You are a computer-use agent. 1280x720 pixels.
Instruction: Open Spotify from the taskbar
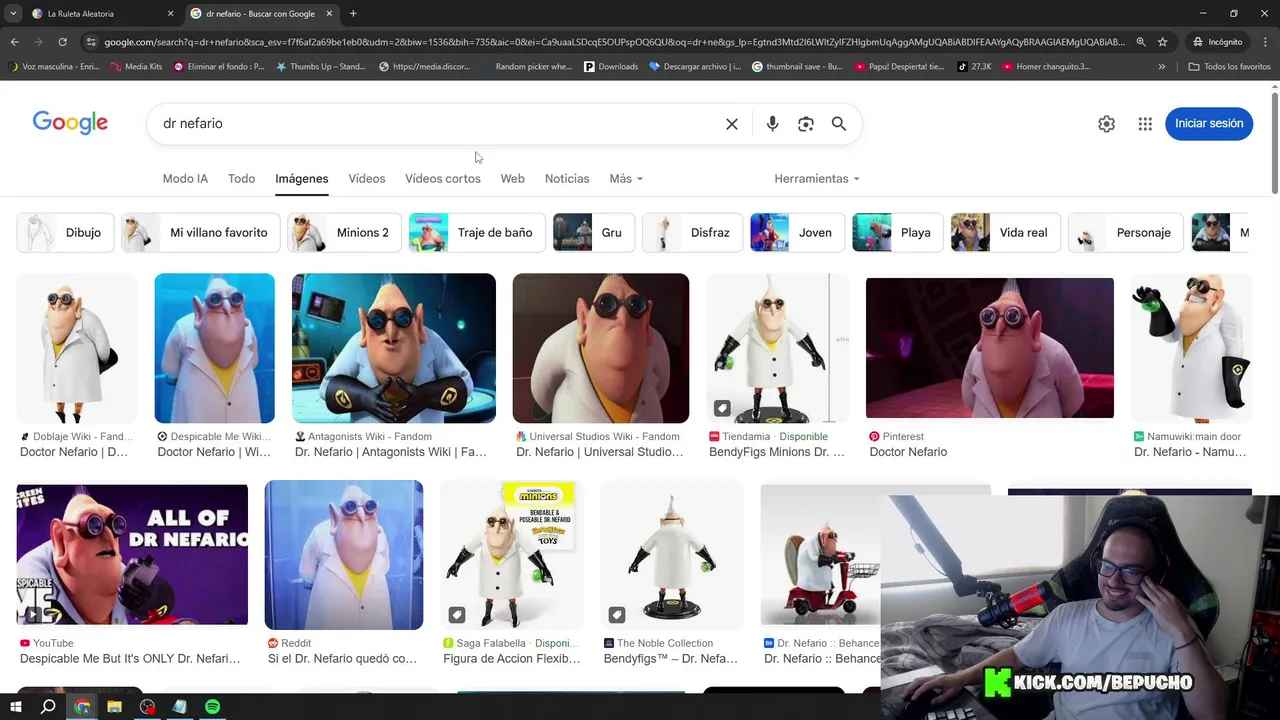[x=212, y=707]
